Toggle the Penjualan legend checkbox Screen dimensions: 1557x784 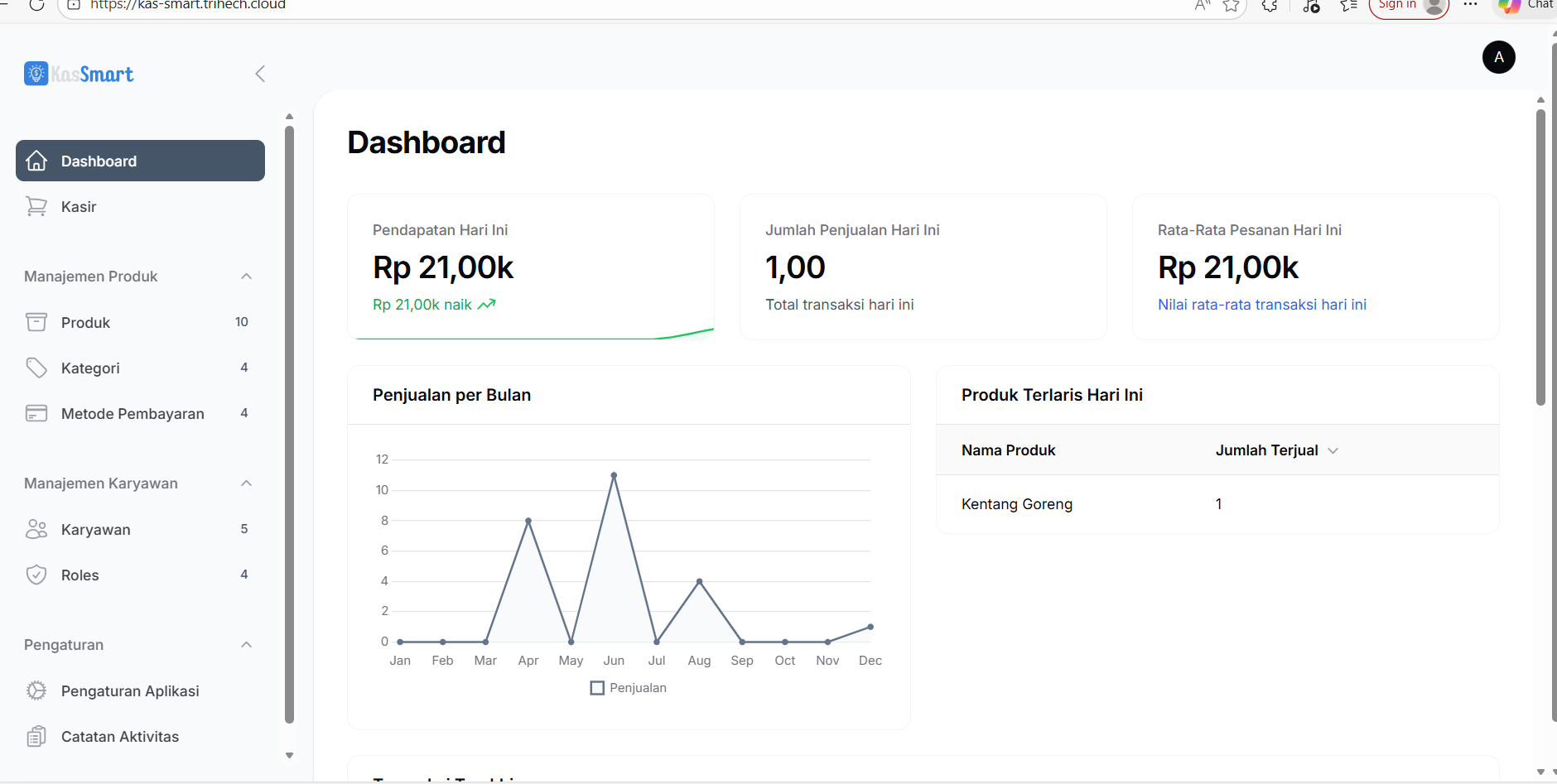tap(597, 688)
